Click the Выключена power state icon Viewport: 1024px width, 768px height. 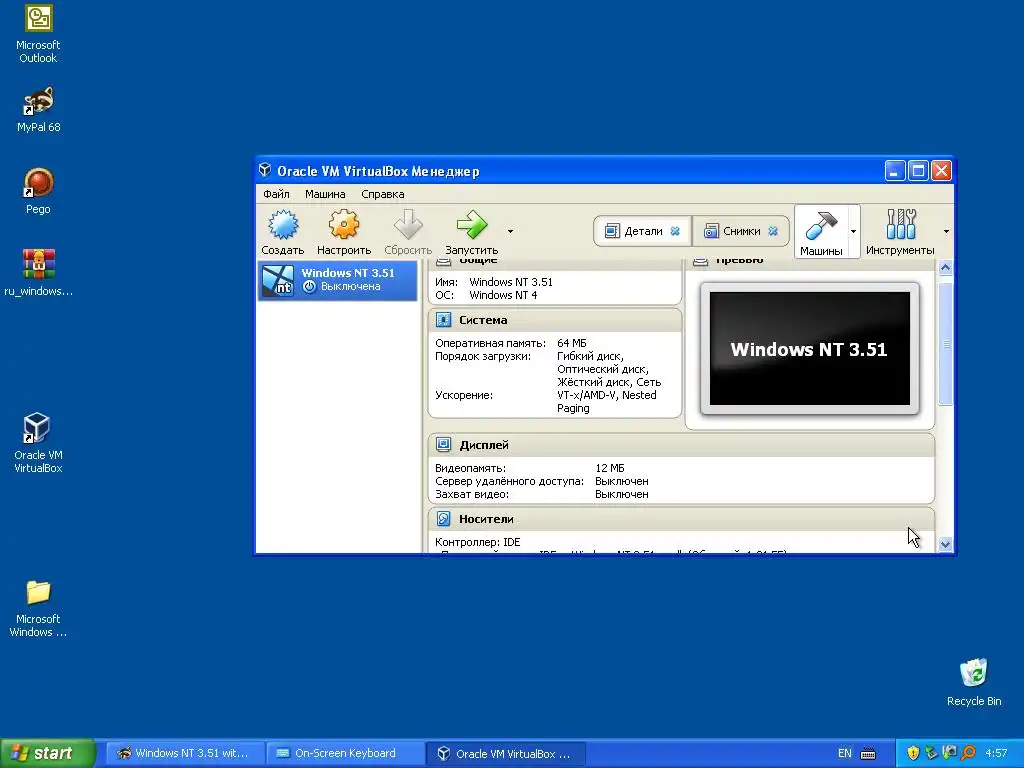[310, 287]
